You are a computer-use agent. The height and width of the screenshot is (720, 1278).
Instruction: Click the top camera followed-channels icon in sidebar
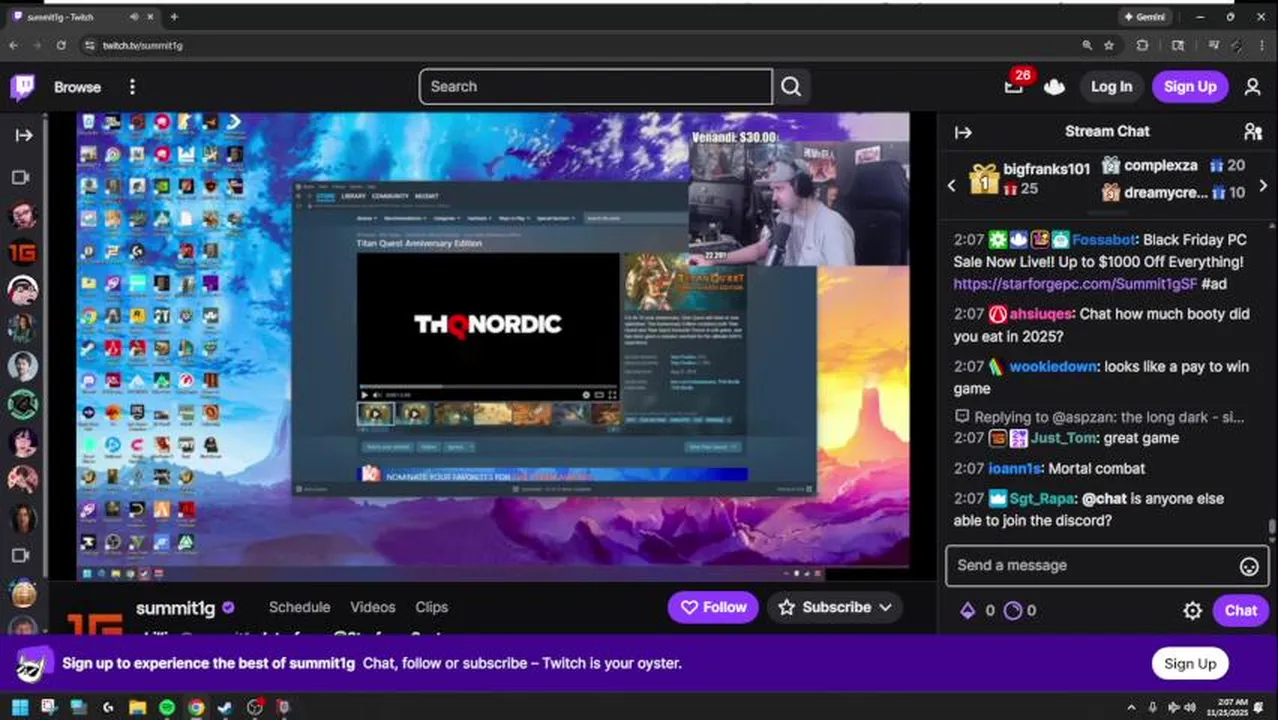point(21,177)
